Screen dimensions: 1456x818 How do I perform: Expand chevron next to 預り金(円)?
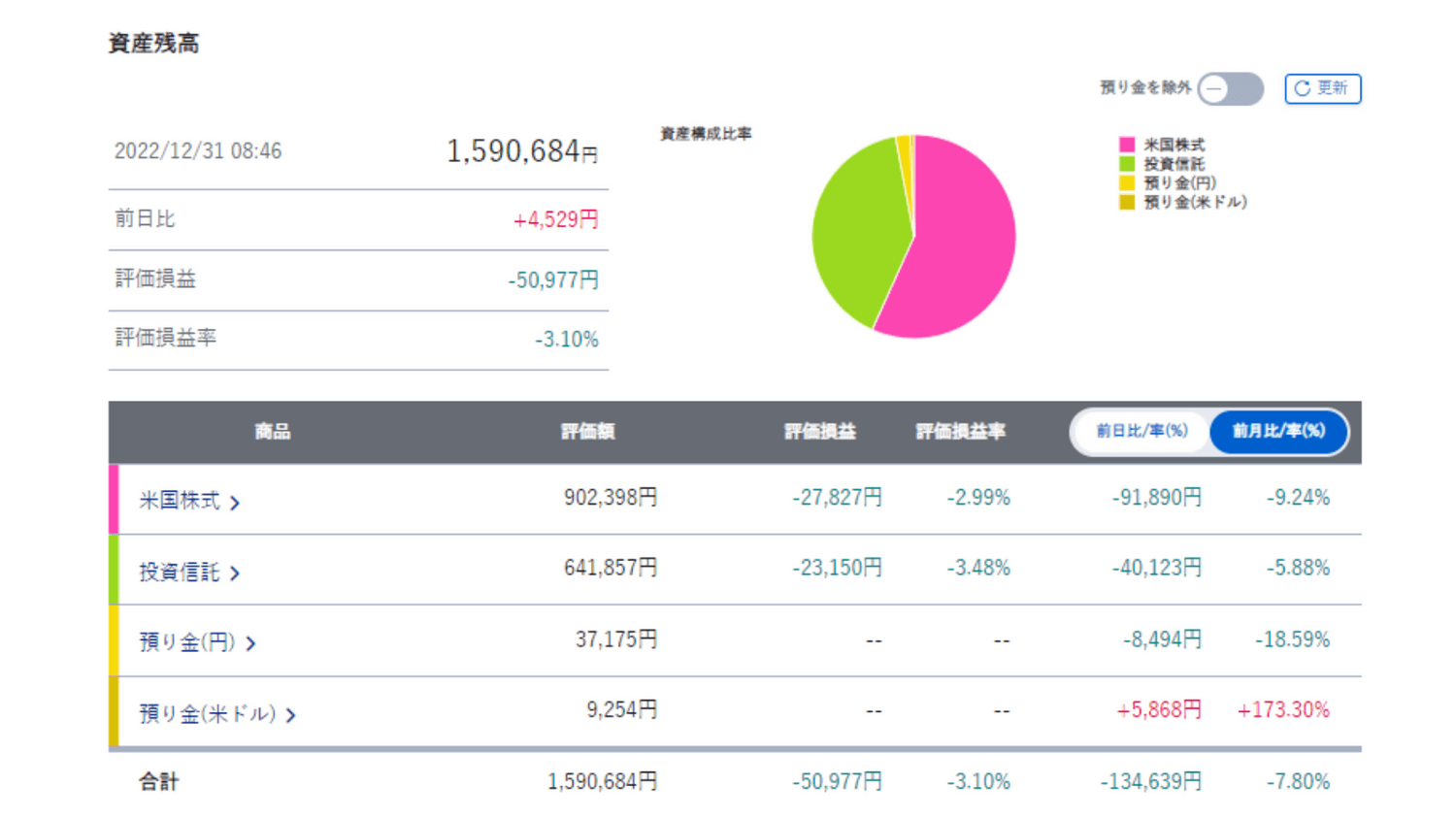[x=250, y=643]
